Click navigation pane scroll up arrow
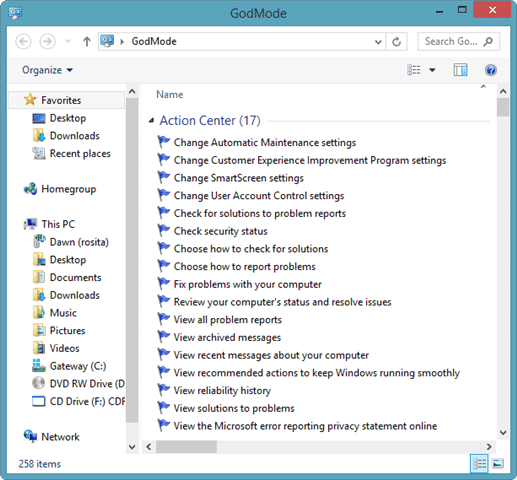Screen dimensions: 517x480 click(x=132, y=91)
